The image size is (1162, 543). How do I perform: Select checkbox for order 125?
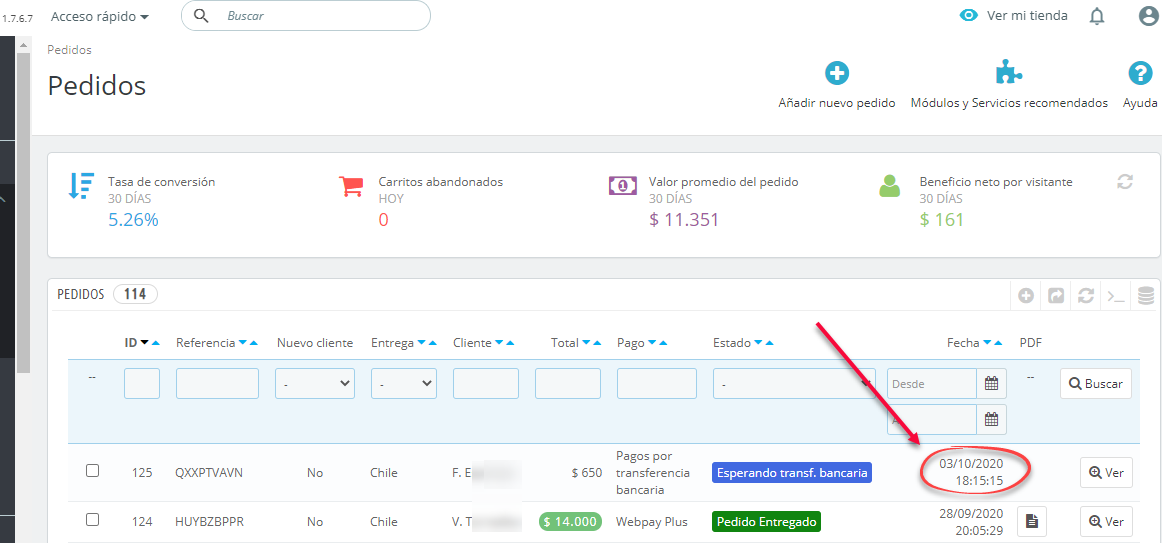pyautogui.click(x=93, y=470)
